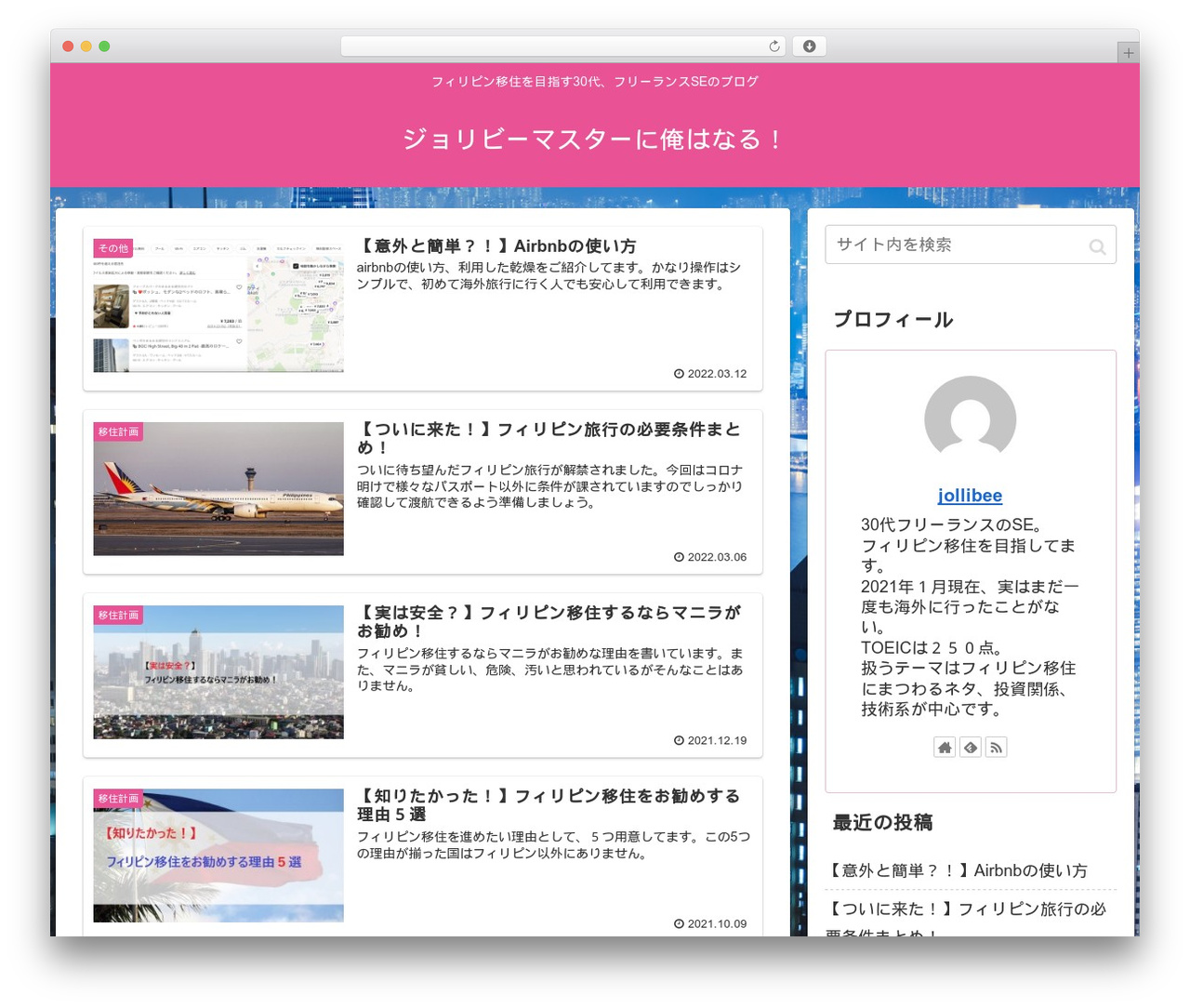Click the 移住計画 label on flag thumbnail
Viewport: 1190px width, 1008px height.
point(118,798)
